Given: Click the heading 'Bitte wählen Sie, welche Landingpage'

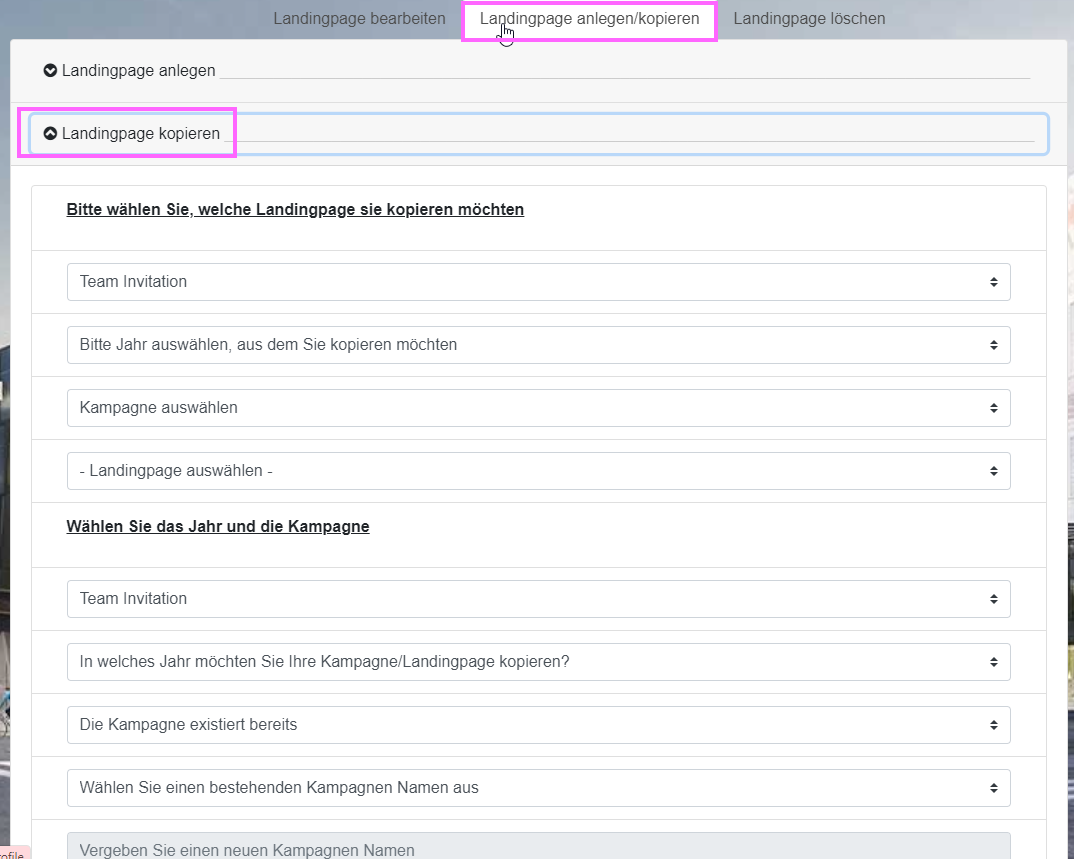Looking at the screenshot, I should click(x=295, y=210).
